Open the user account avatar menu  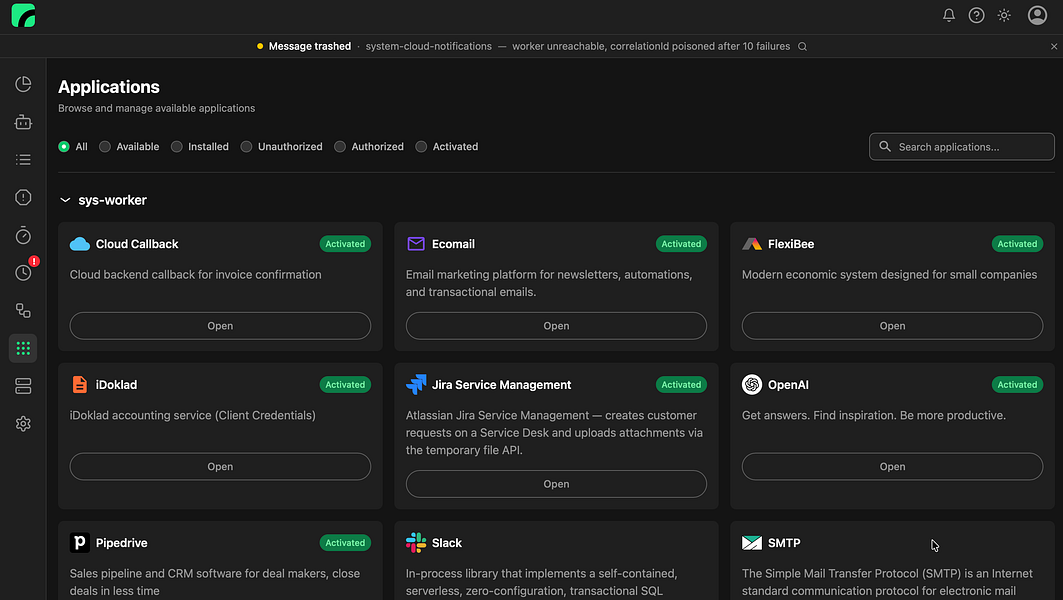1037,15
